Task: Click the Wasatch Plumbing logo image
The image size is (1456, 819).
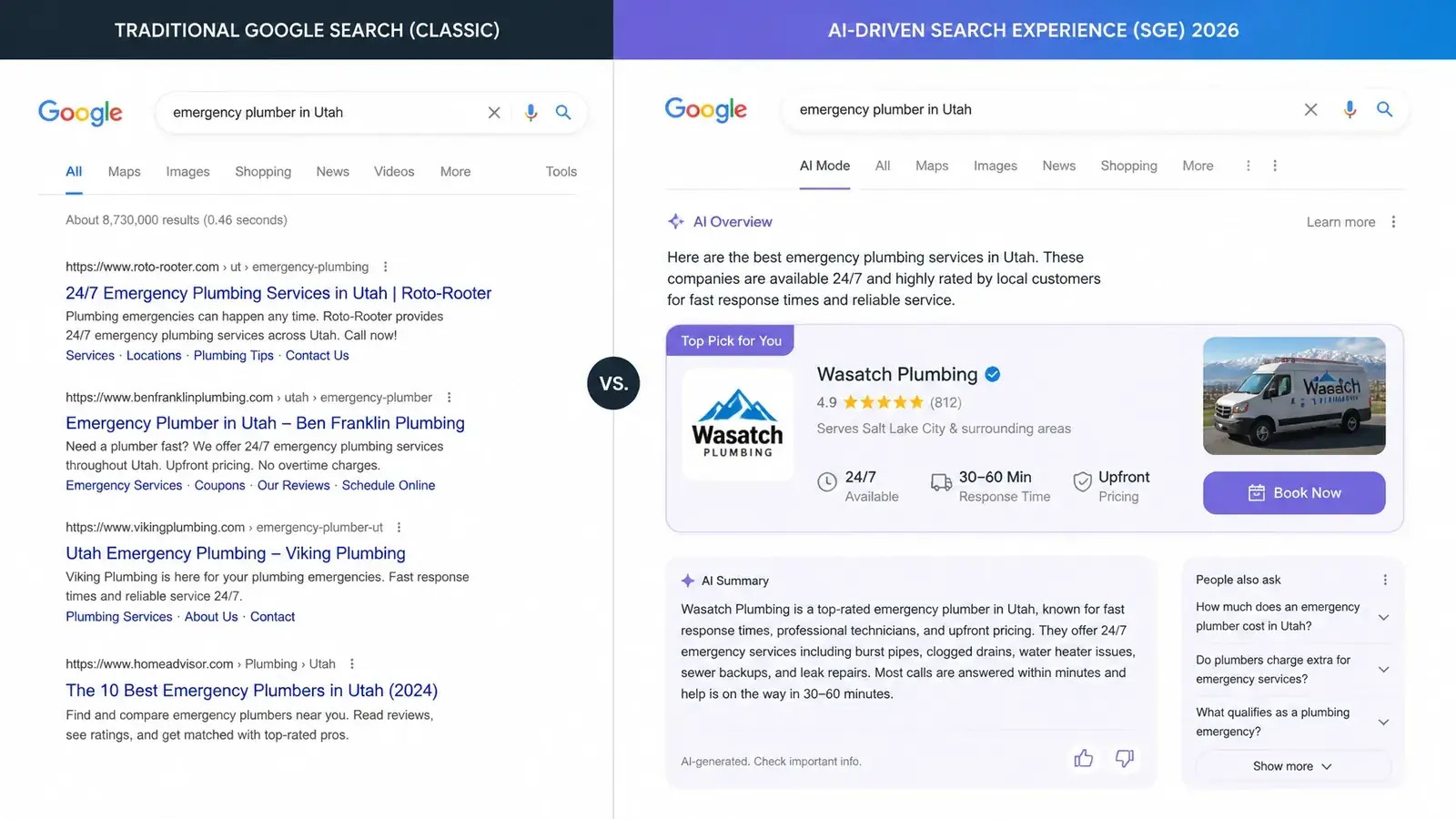Action: tap(738, 423)
